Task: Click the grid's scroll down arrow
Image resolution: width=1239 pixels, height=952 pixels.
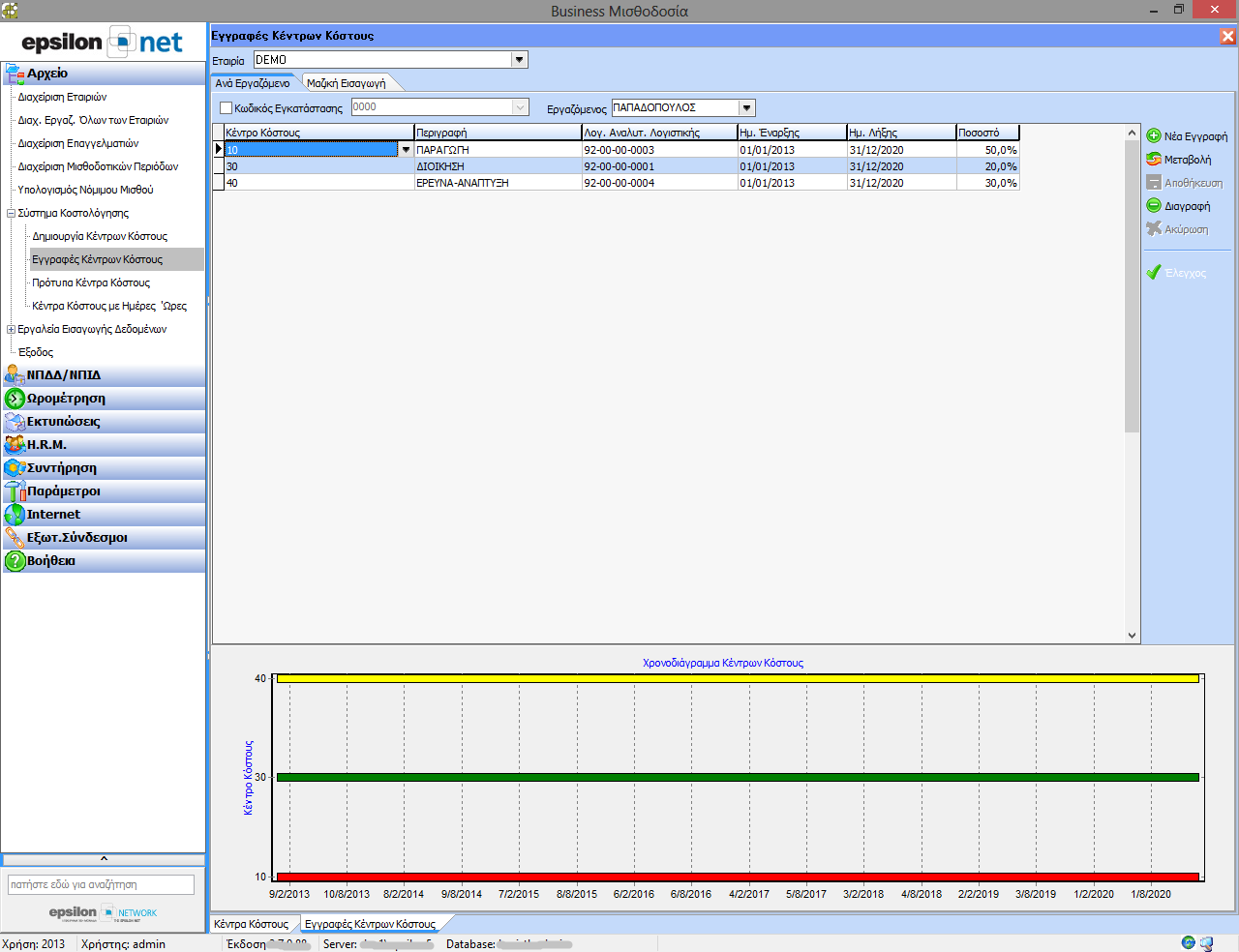Action: (1132, 636)
